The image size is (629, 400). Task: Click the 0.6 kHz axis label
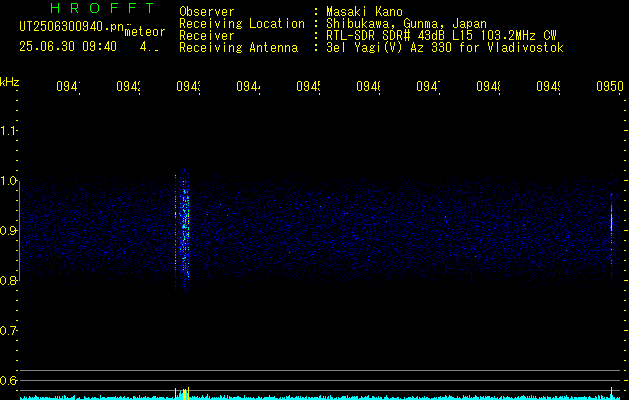[8, 380]
